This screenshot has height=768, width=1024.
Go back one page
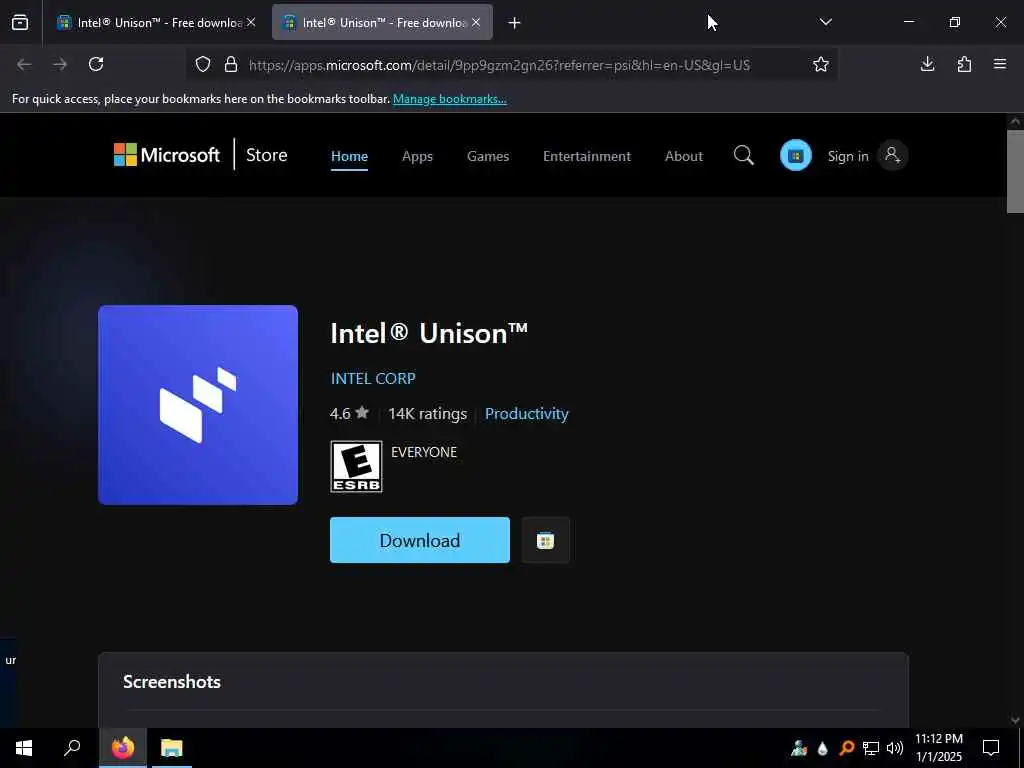(24, 64)
